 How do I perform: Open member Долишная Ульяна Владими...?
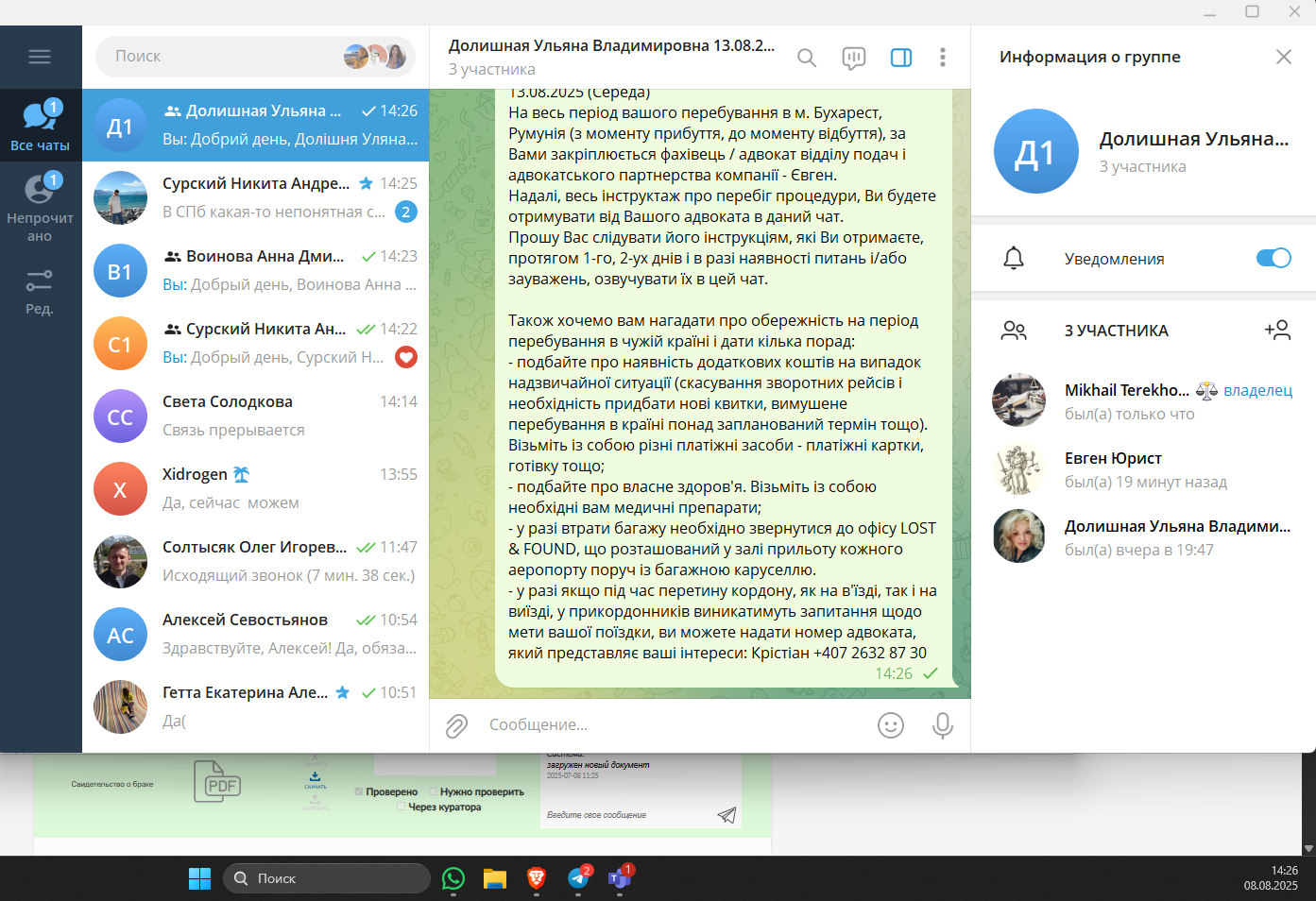point(1143,536)
